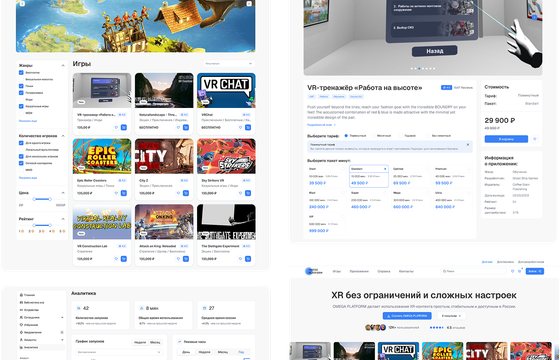
Task: Favorite the VRChat game with heart icon
Action: point(240,128)
